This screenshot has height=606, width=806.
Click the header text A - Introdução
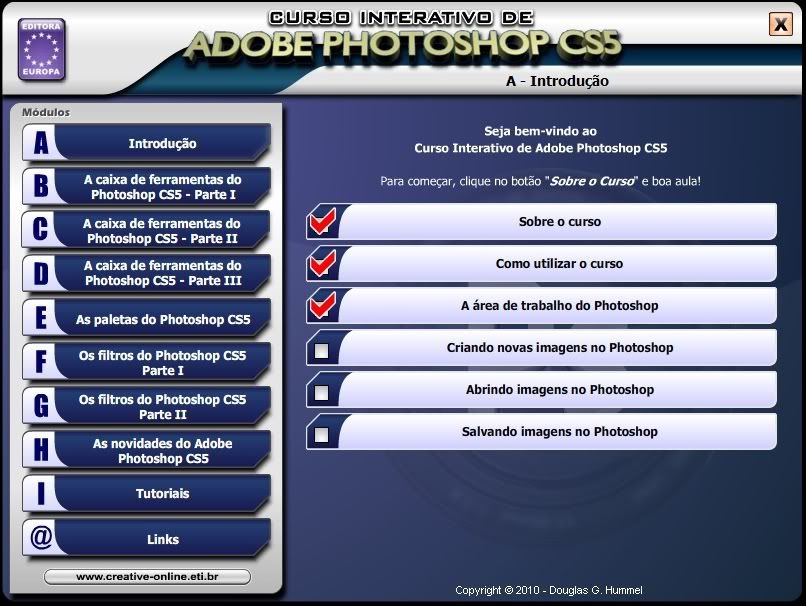(x=557, y=81)
